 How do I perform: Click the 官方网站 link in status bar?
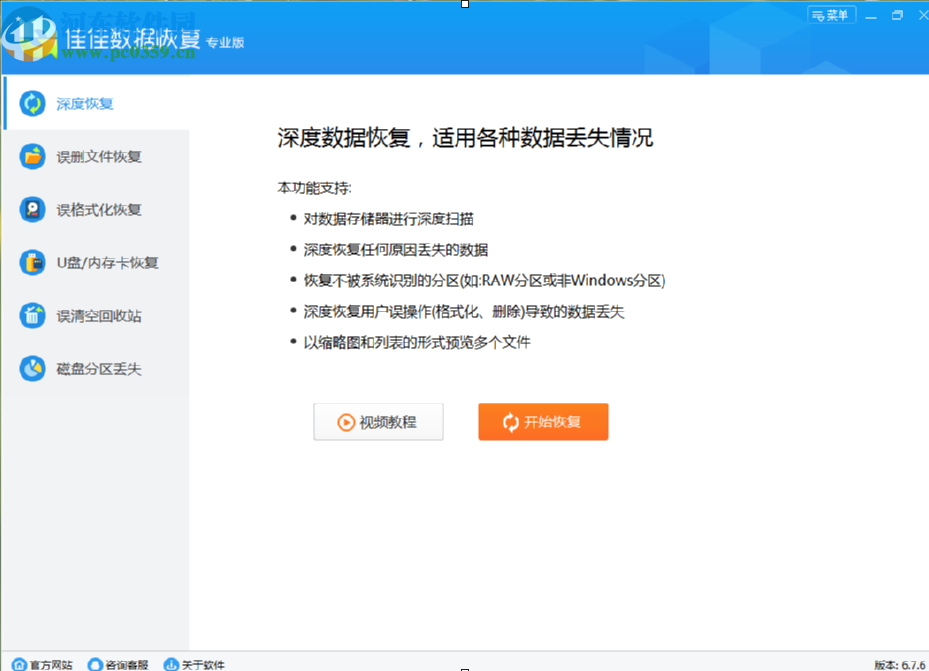(x=48, y=663)
